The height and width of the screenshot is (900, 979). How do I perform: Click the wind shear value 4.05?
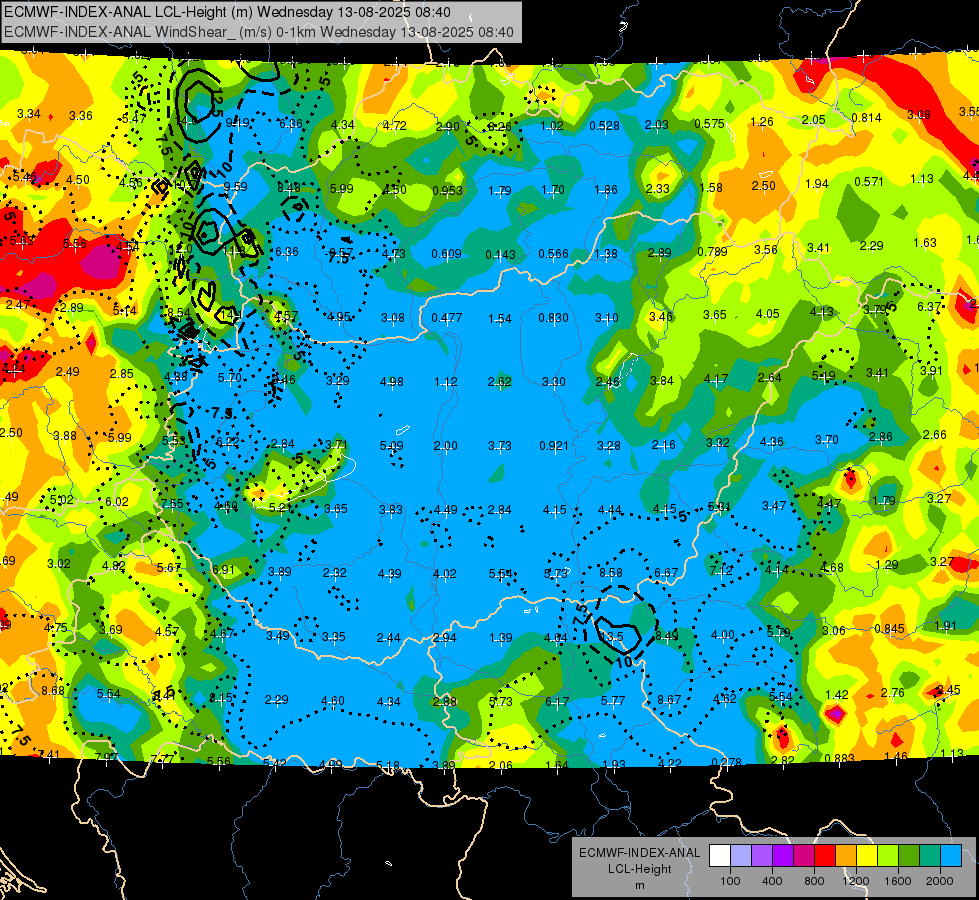pyautogui.click(x=767, y=314)
